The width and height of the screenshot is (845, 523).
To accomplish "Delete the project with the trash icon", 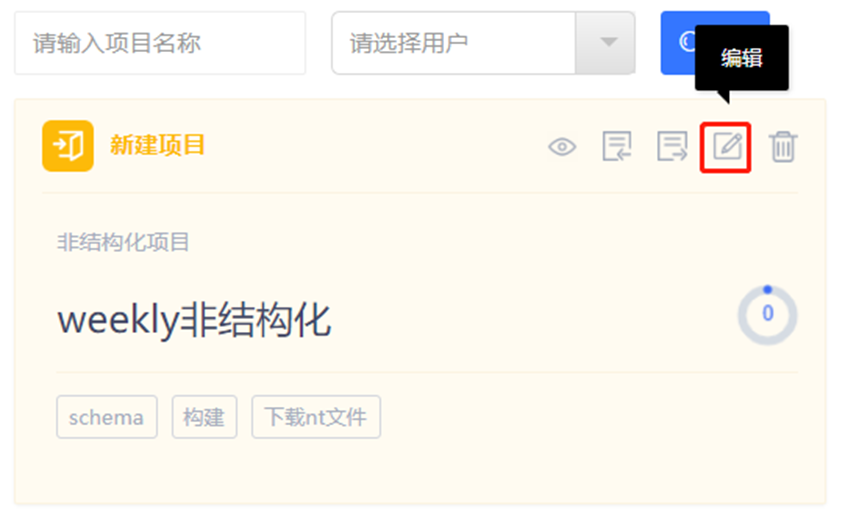I will coord(783,147).
